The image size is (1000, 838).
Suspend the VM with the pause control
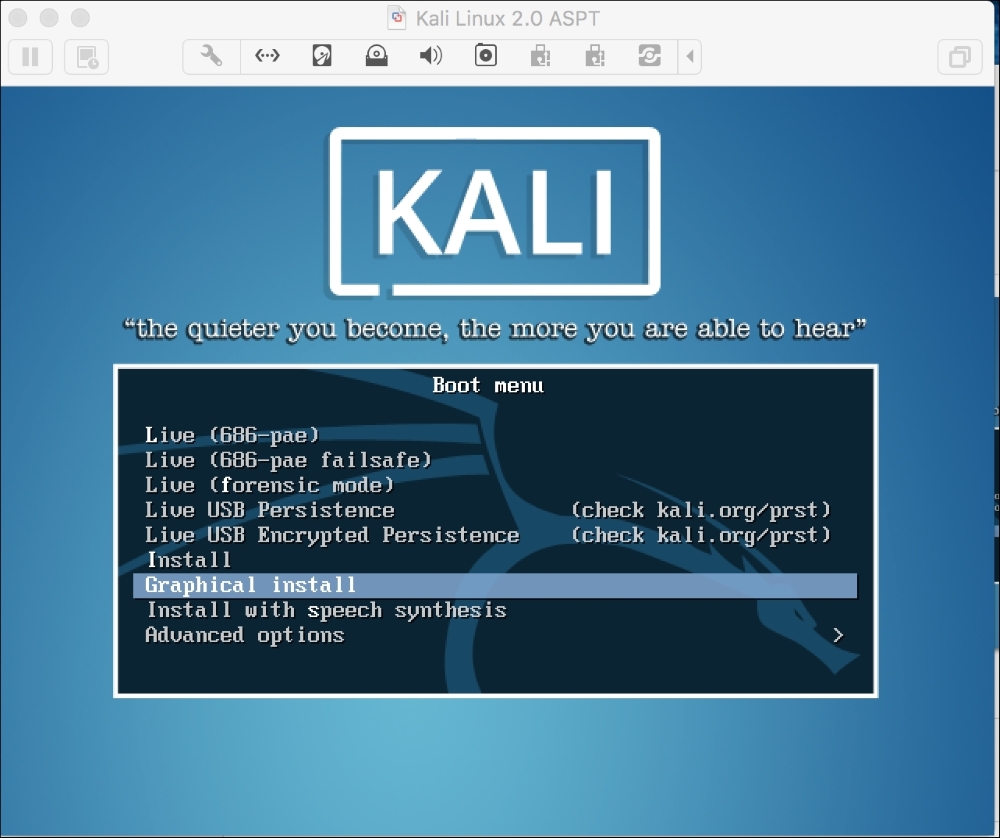point(30,57)
